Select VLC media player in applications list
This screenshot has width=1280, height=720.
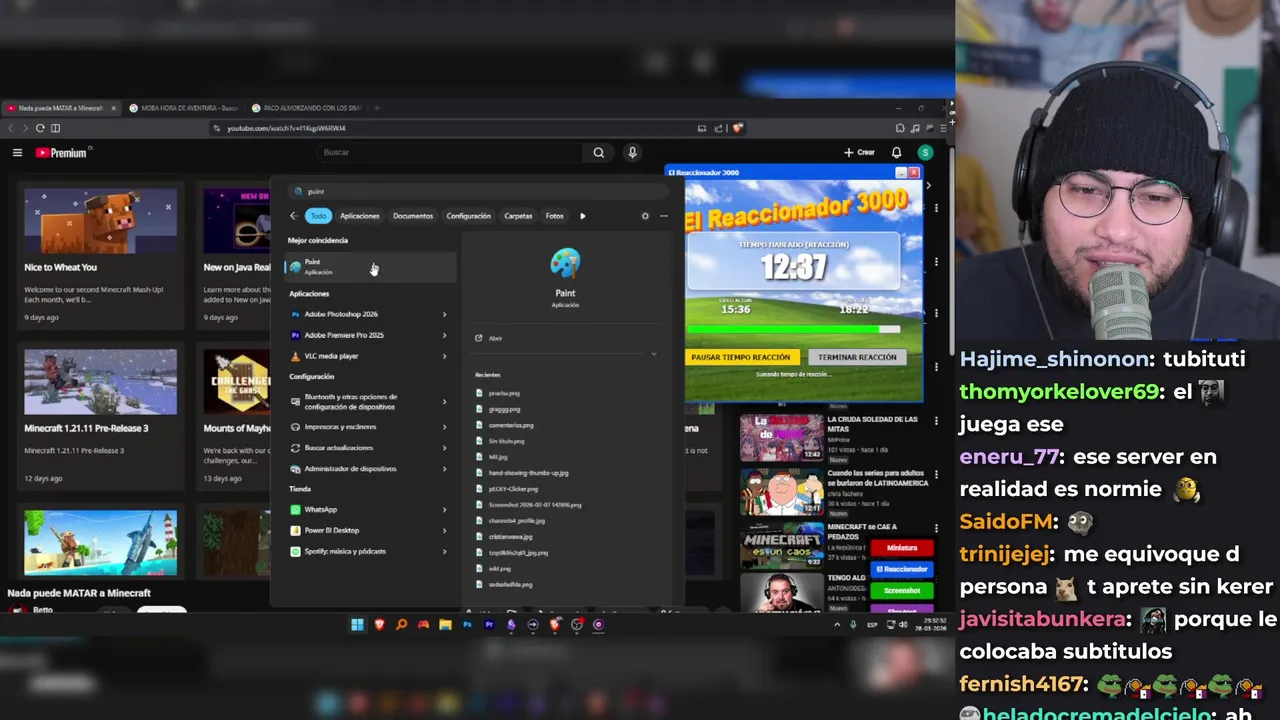360,356
